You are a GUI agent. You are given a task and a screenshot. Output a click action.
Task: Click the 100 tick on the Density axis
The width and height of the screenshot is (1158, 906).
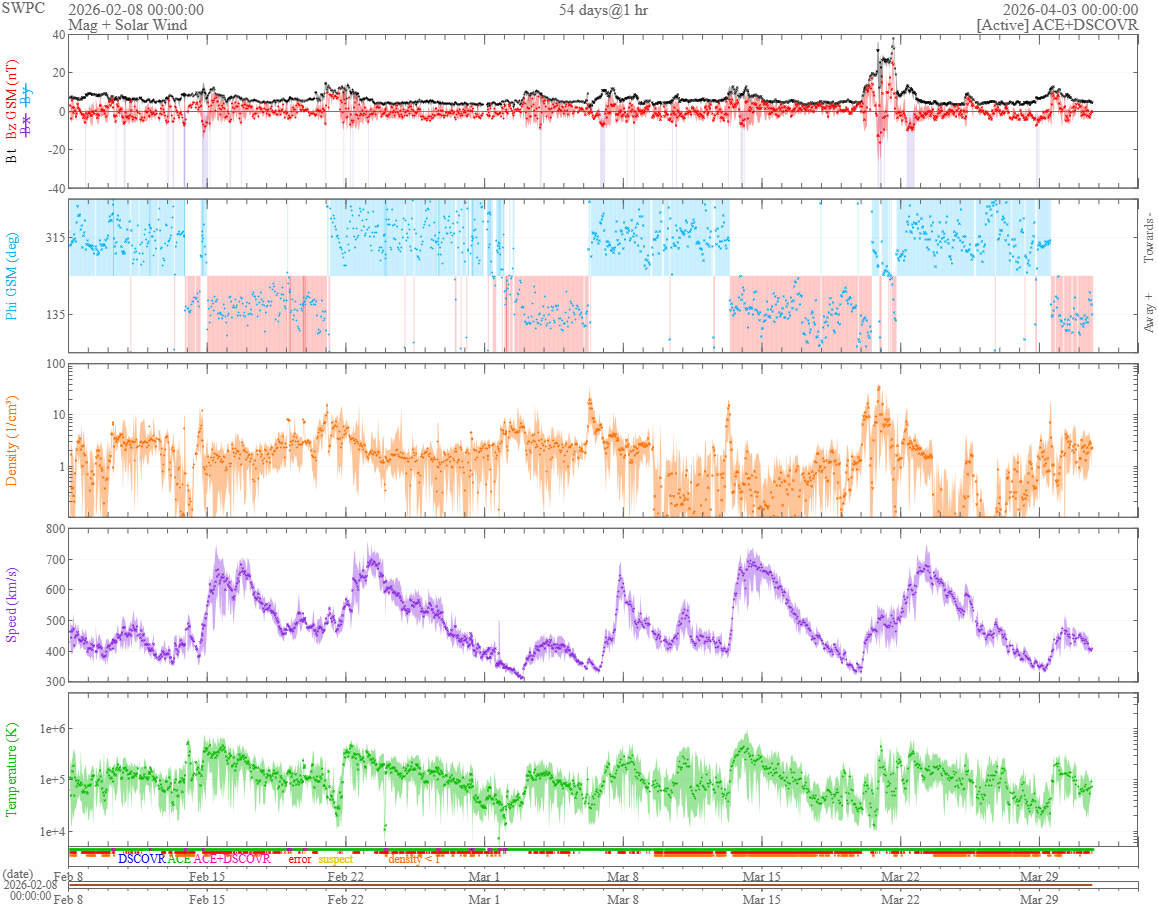click(55, 363)
